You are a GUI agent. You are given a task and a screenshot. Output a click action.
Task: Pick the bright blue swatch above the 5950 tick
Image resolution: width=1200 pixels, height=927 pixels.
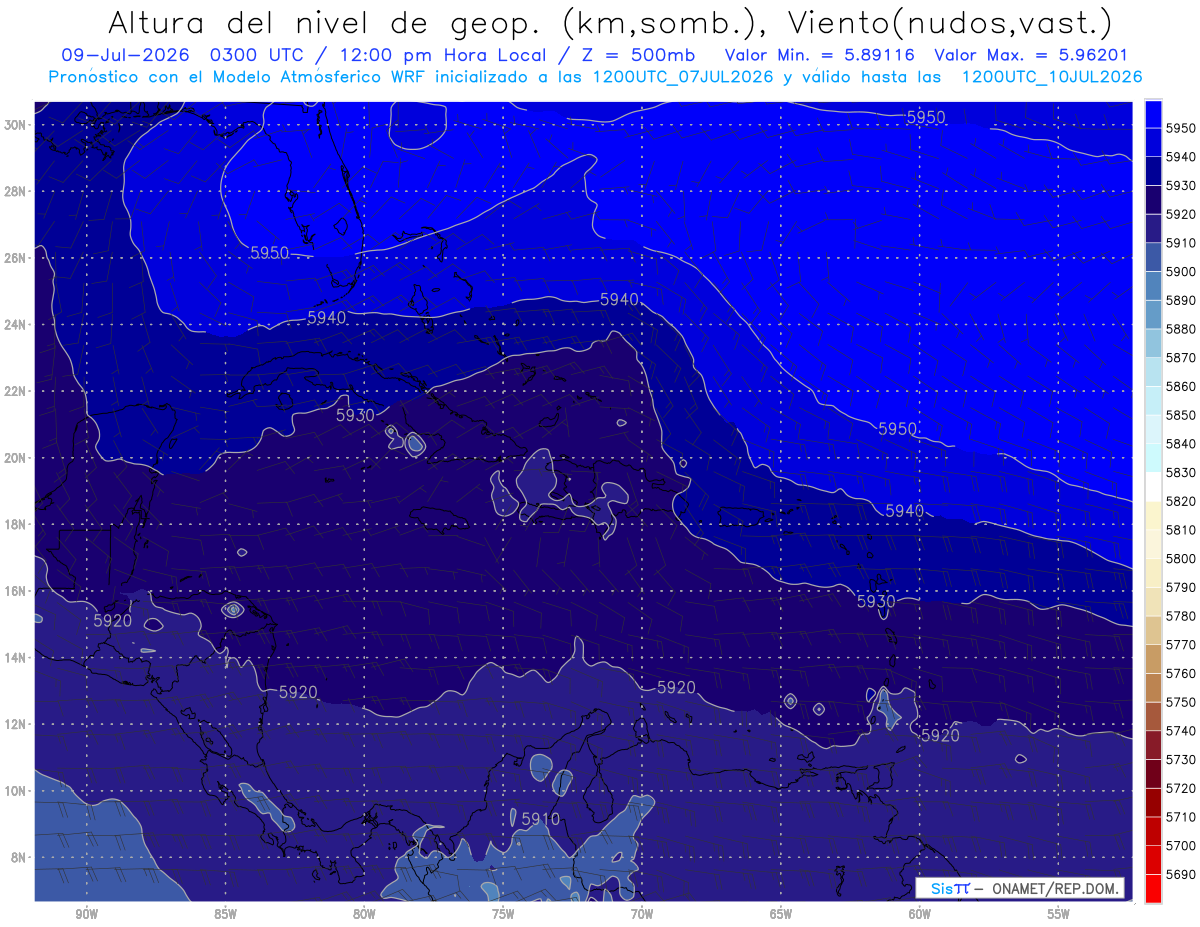pos(1153,114)
